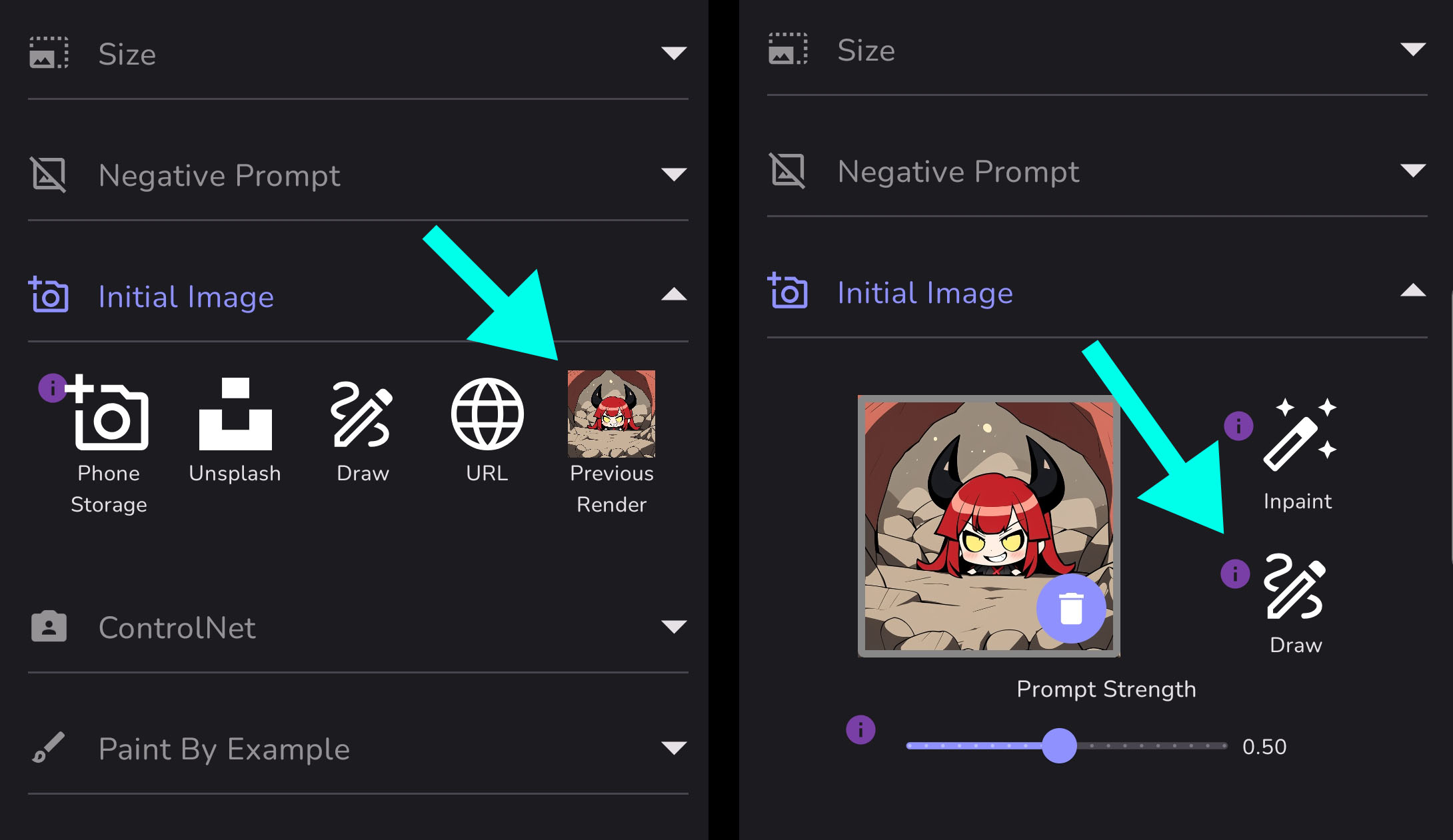Delete initial image with trash button
Screen dimensions: 1453x840
click(1071, 608)
